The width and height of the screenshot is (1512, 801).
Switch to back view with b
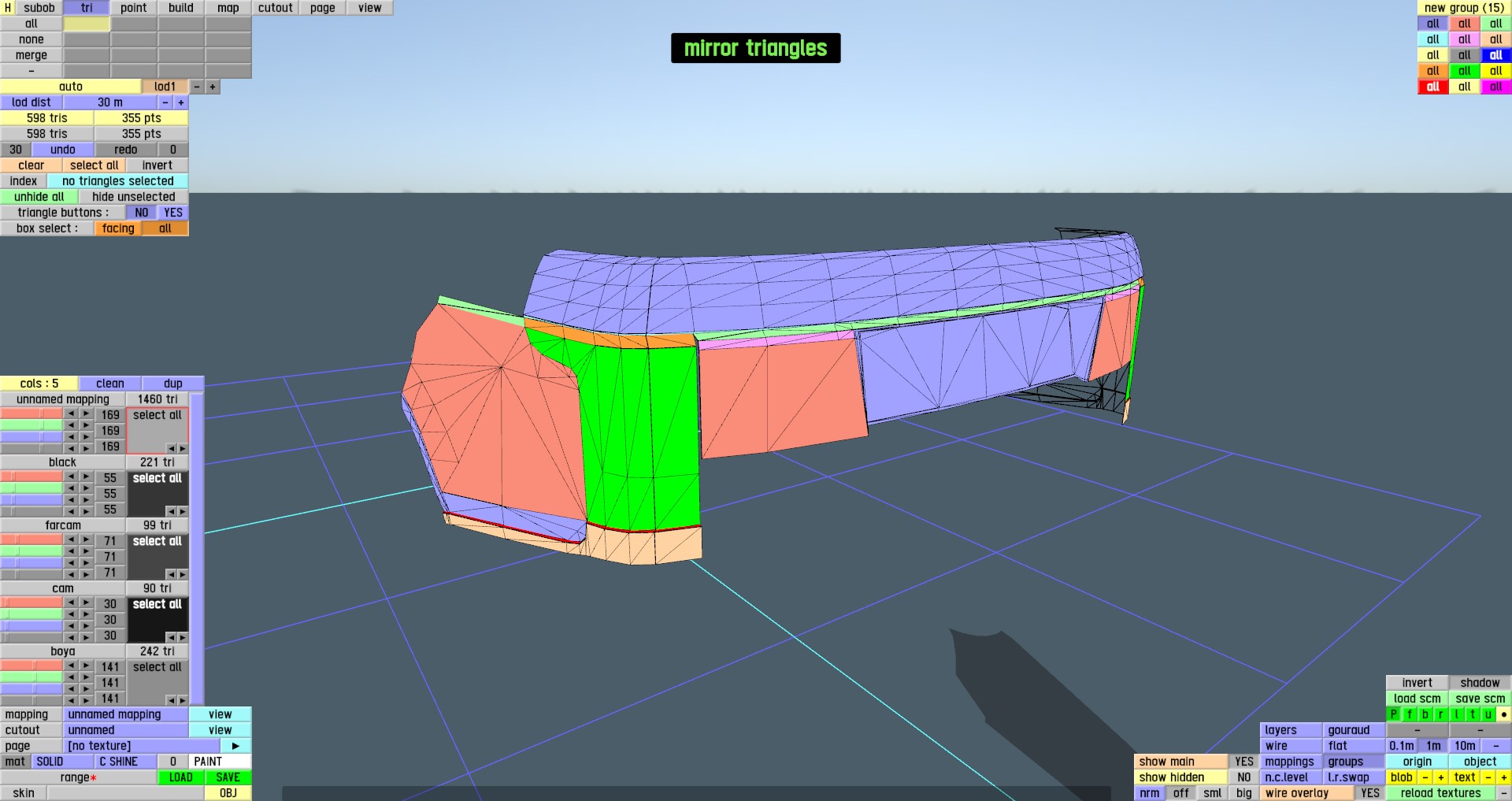click(1425, 714)
